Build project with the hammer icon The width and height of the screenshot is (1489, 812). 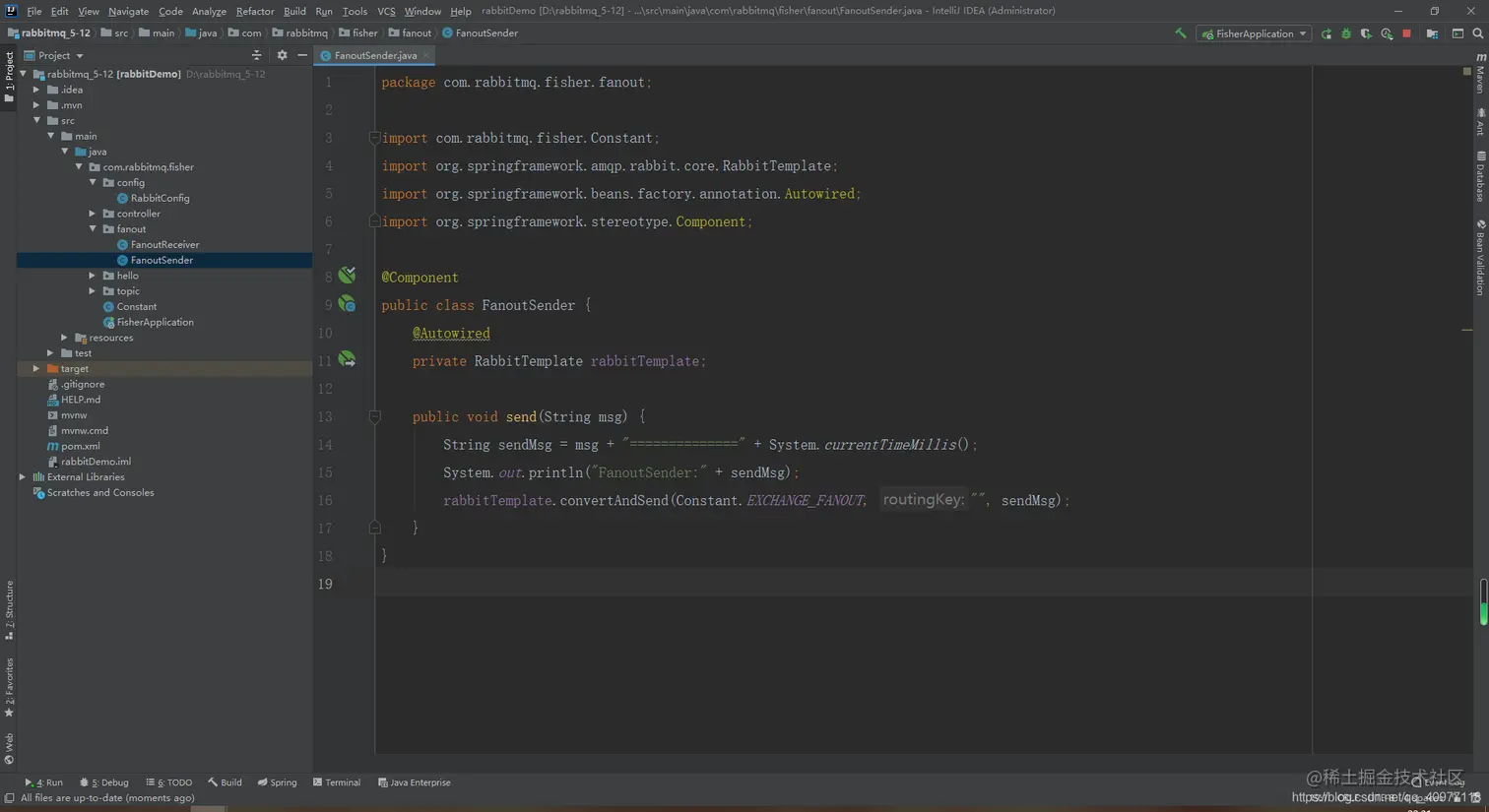pyautogui.click(x=1180, y=33)
